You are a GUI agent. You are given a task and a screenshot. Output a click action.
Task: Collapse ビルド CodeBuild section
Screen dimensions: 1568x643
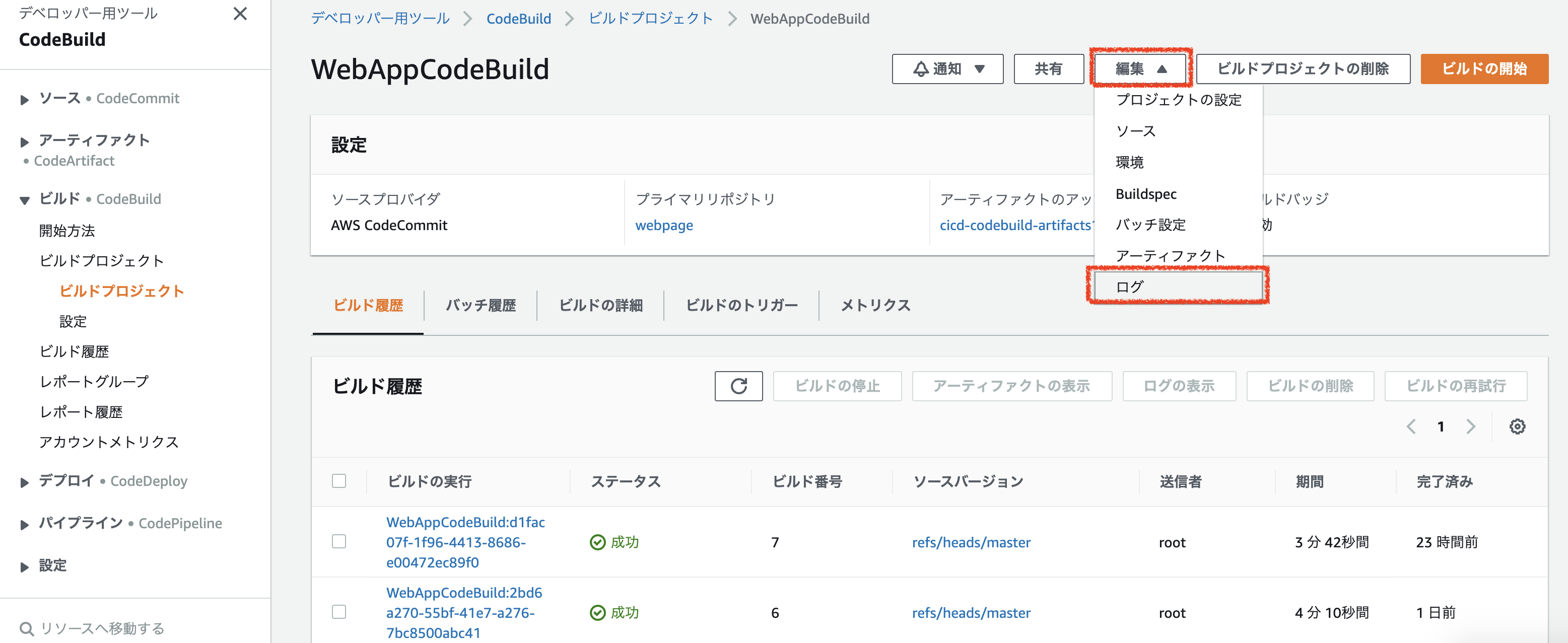coord(24,199)
